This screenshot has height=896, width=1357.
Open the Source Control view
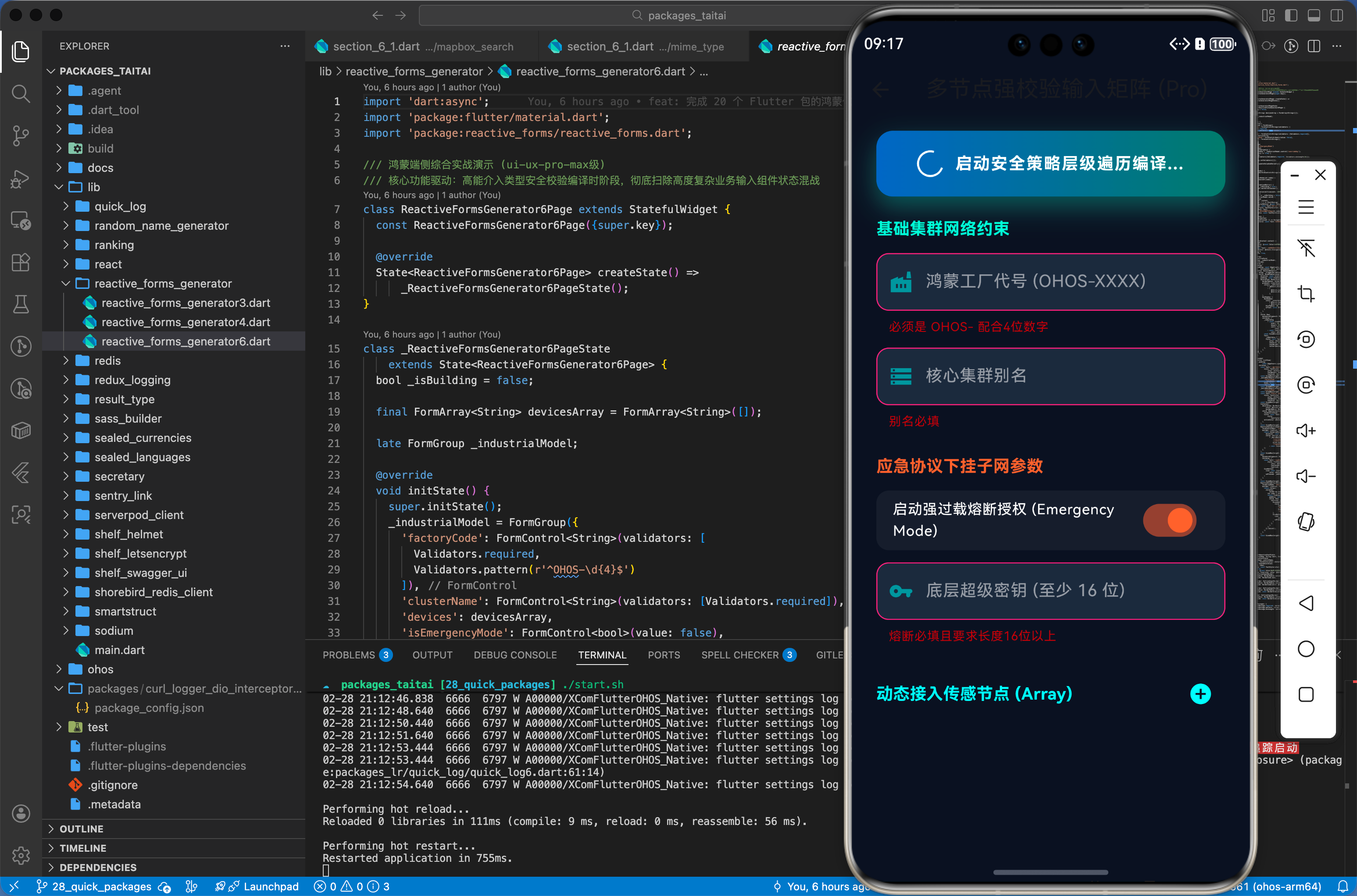[x=21, y=135]
